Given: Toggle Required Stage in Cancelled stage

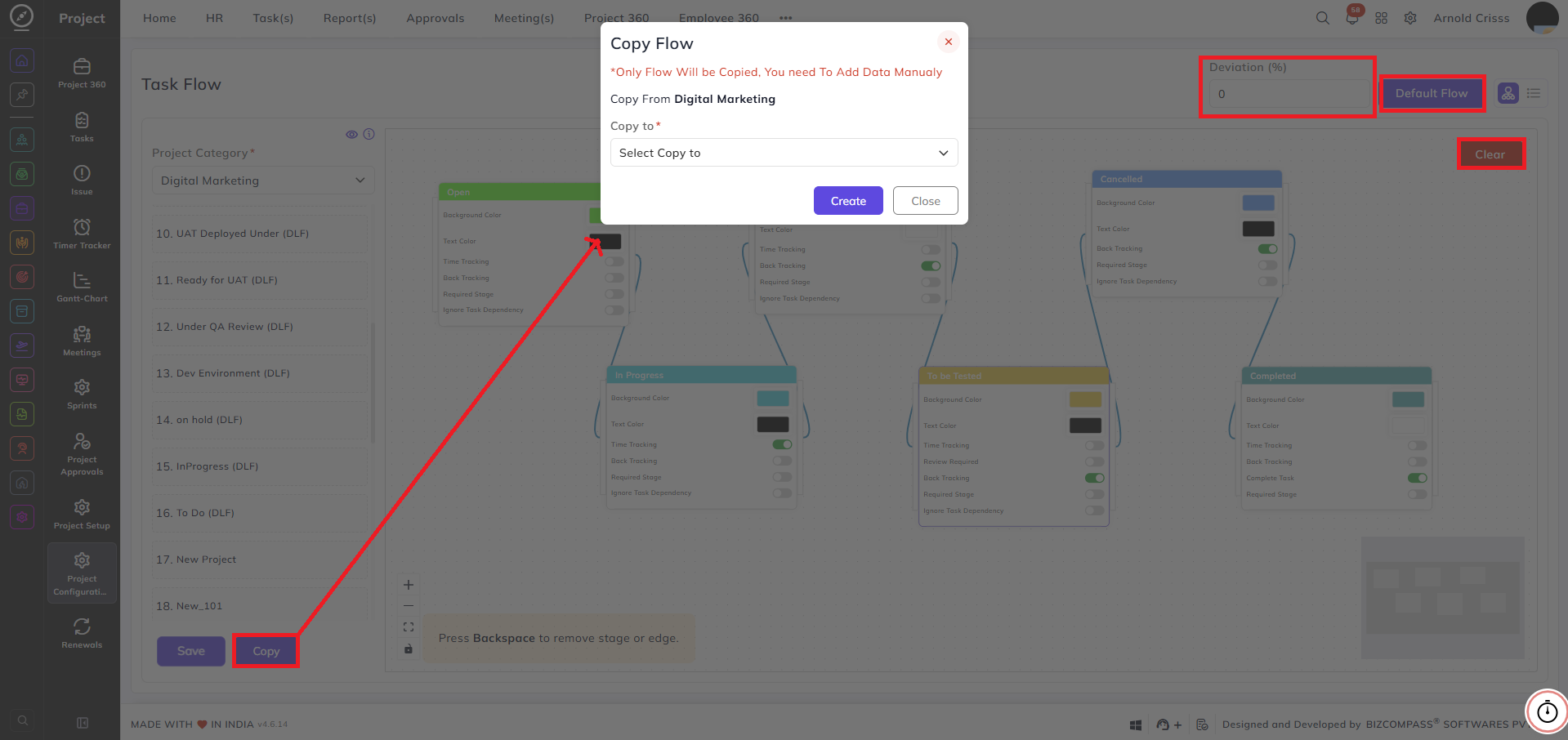Looking at the screenshot, I should (x=1267, y=265).
